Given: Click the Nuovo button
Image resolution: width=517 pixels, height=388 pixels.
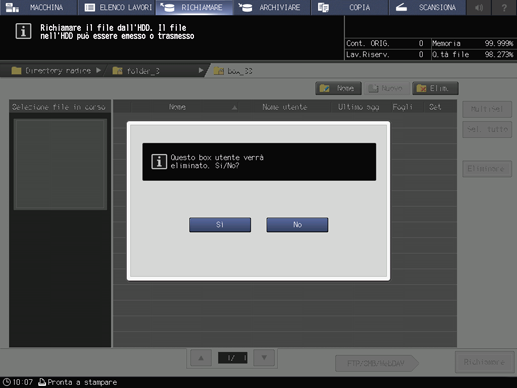Looking at the screenshot, I should point(386,88).
